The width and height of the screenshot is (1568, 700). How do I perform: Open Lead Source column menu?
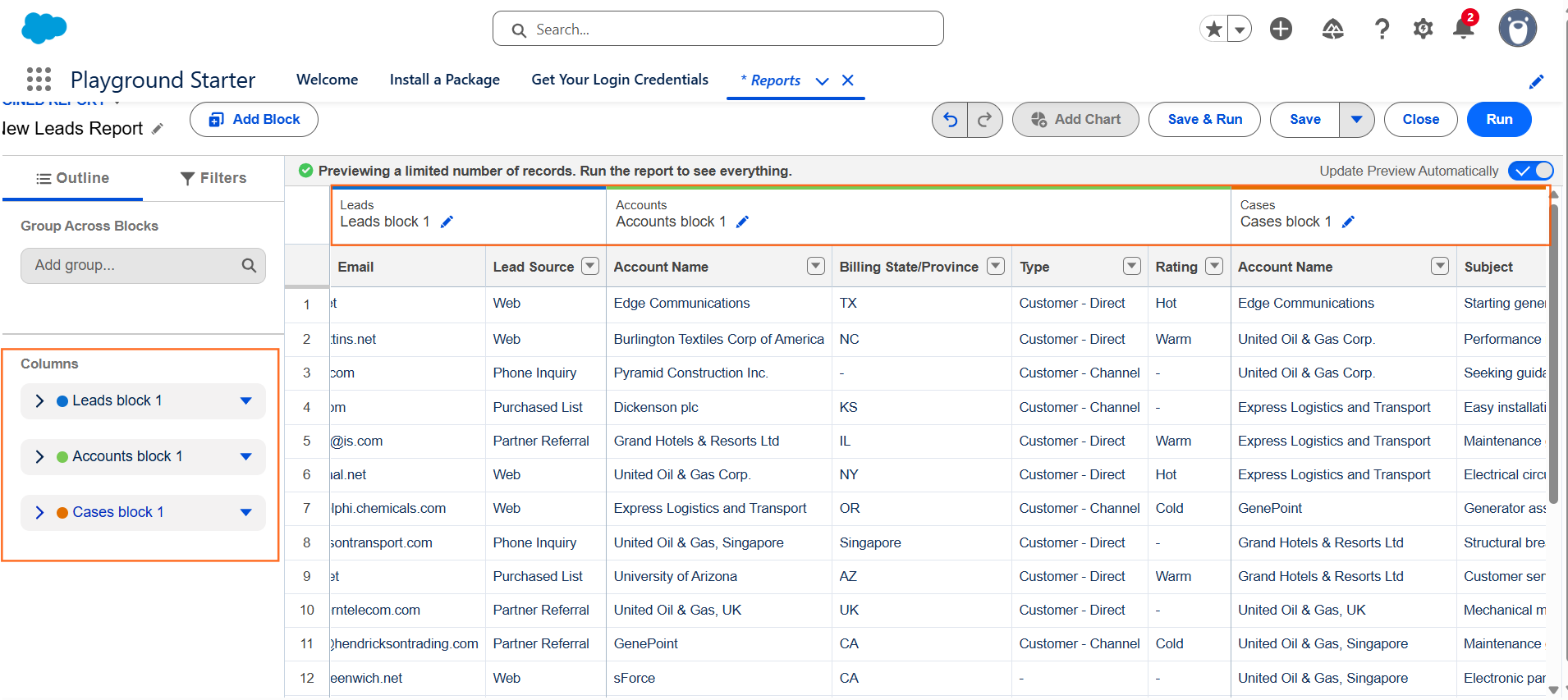point(589,266)
